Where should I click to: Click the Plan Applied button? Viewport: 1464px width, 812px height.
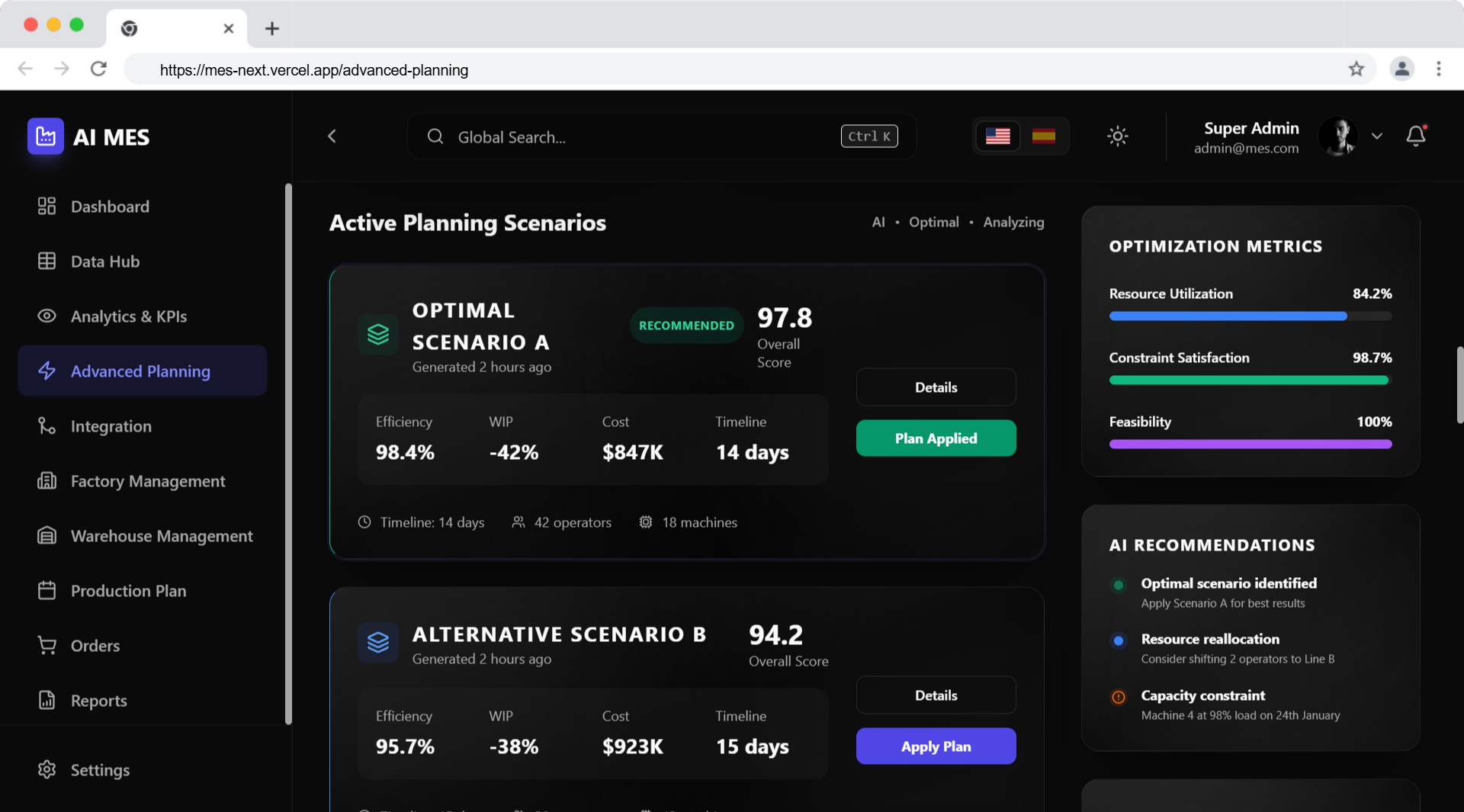936,438
